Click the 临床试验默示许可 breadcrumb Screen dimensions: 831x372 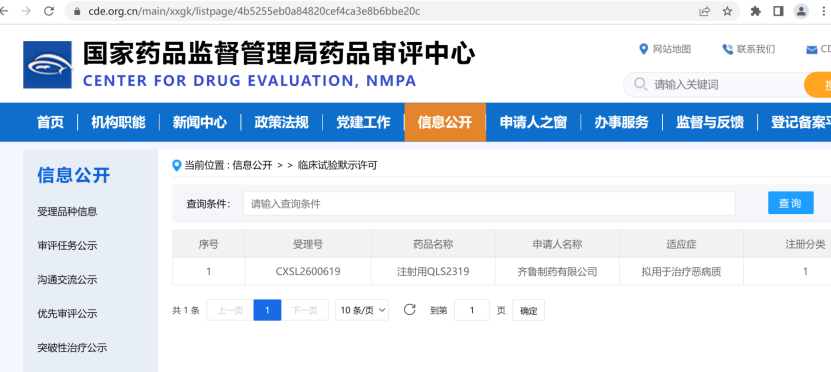338,166
